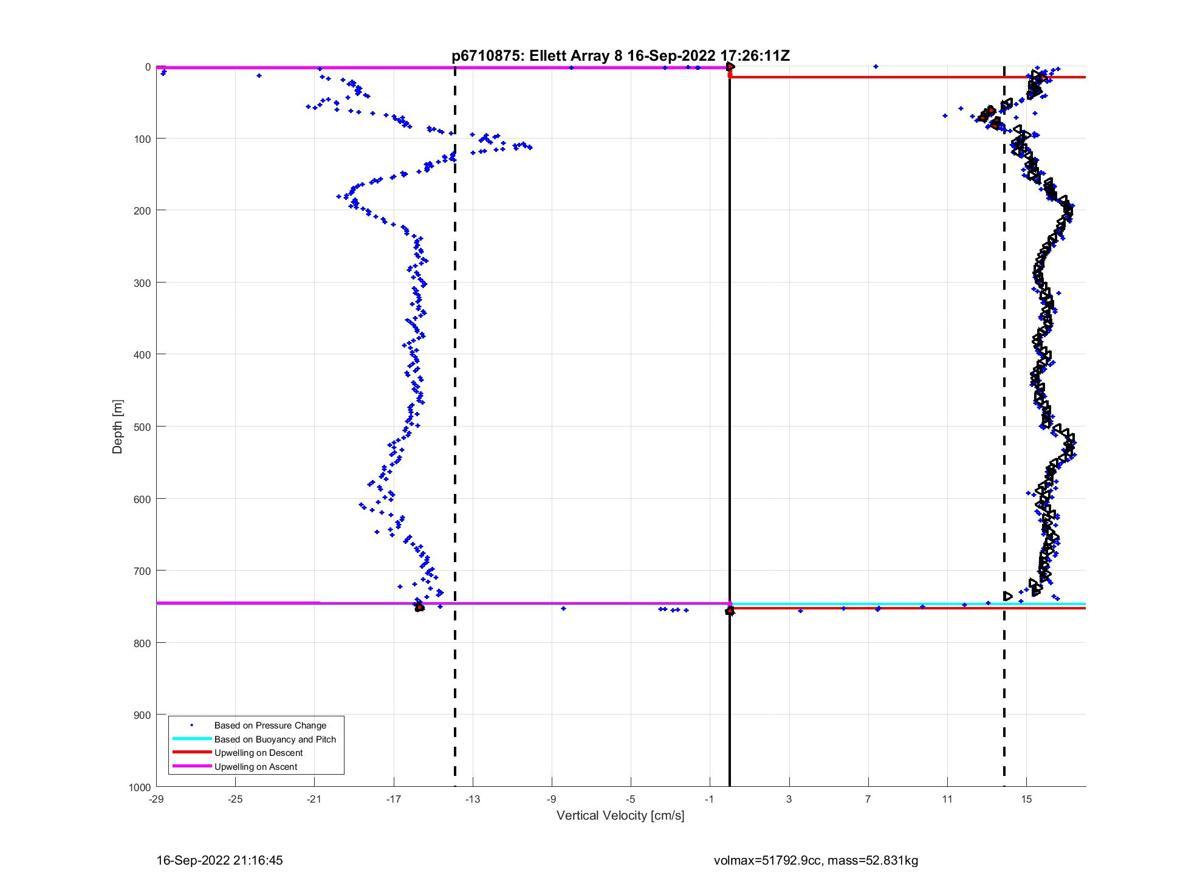Click depth tick label '200'
The width and height of the screenshot is (1200, 885).
point(142,211)
